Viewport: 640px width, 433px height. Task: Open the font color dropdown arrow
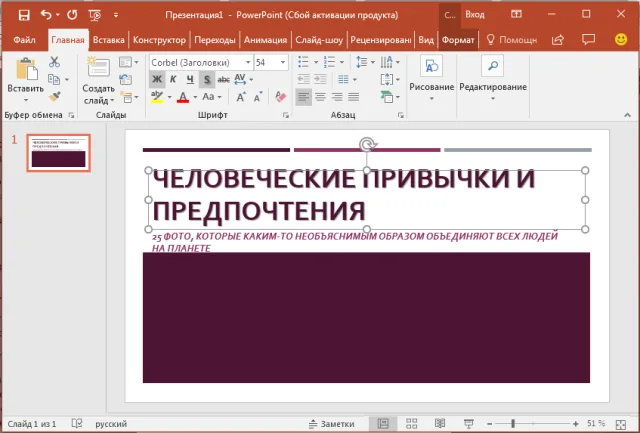pos(195,97)
